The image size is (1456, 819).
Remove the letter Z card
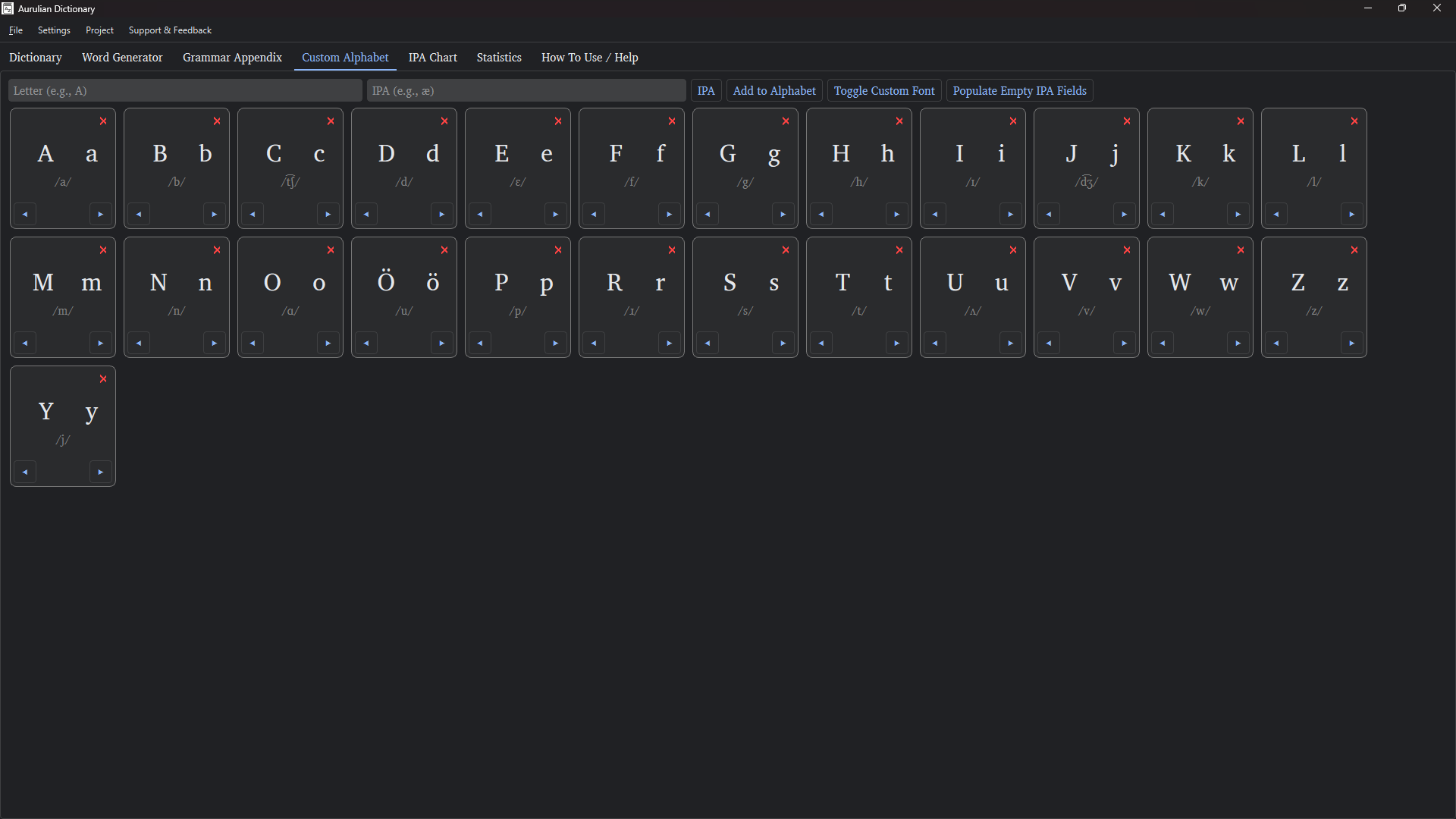point(1354,250)
